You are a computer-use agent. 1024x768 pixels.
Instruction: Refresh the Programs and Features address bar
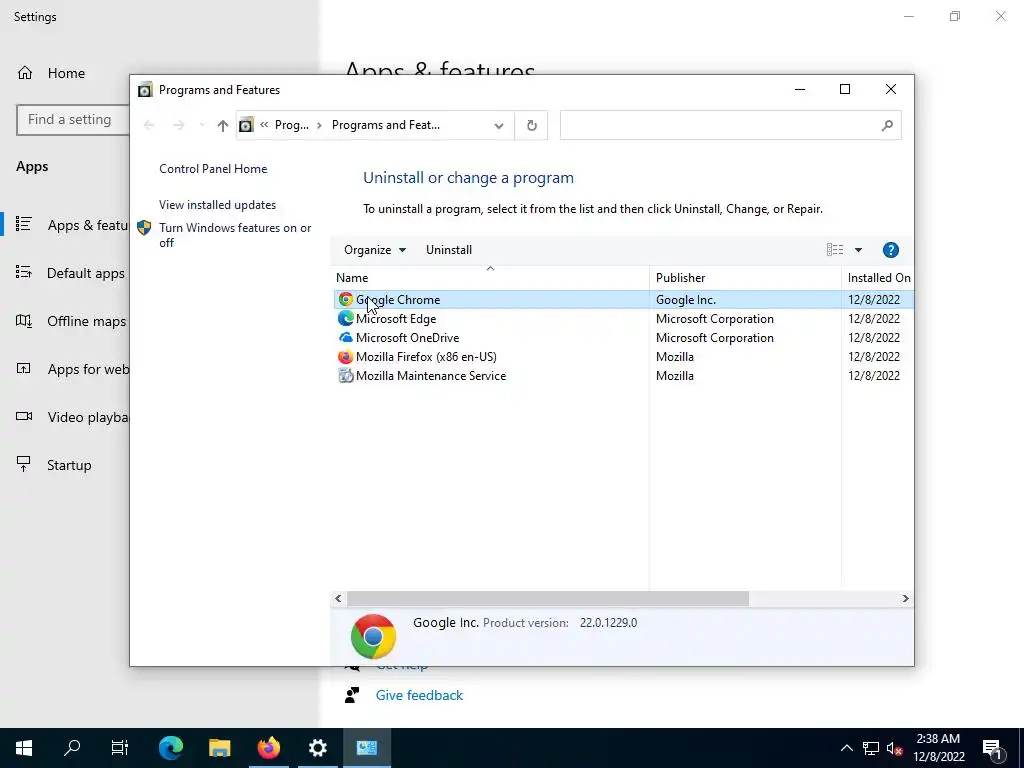[532, 125]
